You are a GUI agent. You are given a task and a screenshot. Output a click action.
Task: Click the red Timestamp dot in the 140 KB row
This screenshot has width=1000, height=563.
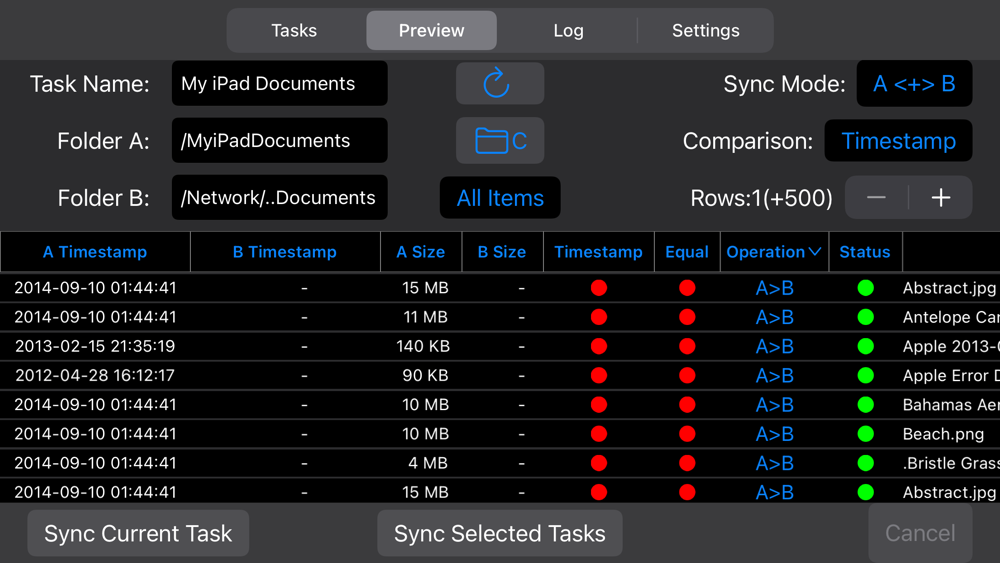(x=599, y=346)
